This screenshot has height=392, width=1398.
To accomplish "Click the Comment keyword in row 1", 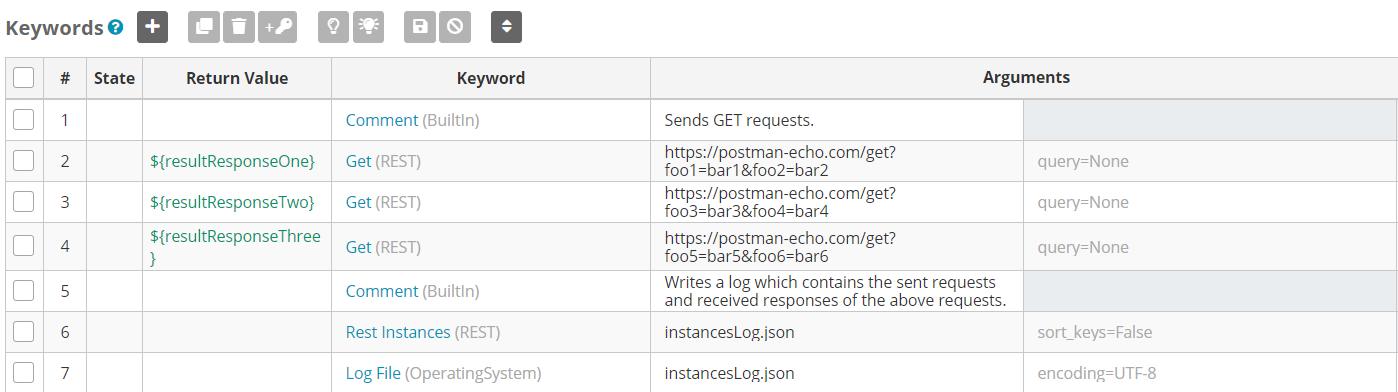I will tap(382, 120).
